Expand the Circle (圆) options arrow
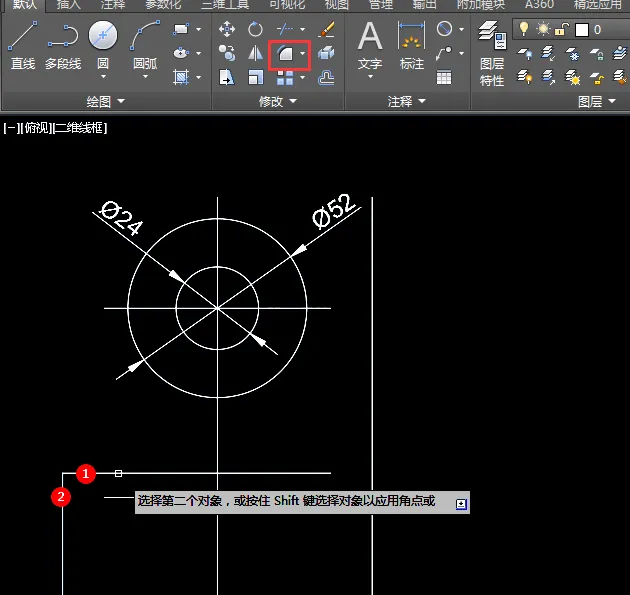 (x=103, y=76)
